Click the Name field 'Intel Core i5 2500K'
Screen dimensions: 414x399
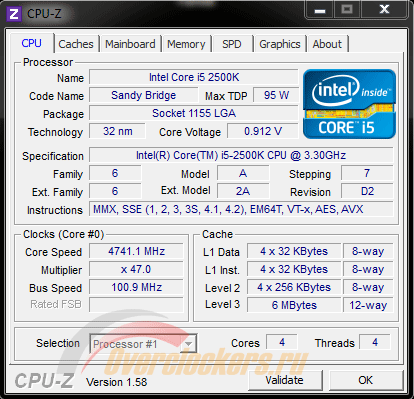pos(194,77)
